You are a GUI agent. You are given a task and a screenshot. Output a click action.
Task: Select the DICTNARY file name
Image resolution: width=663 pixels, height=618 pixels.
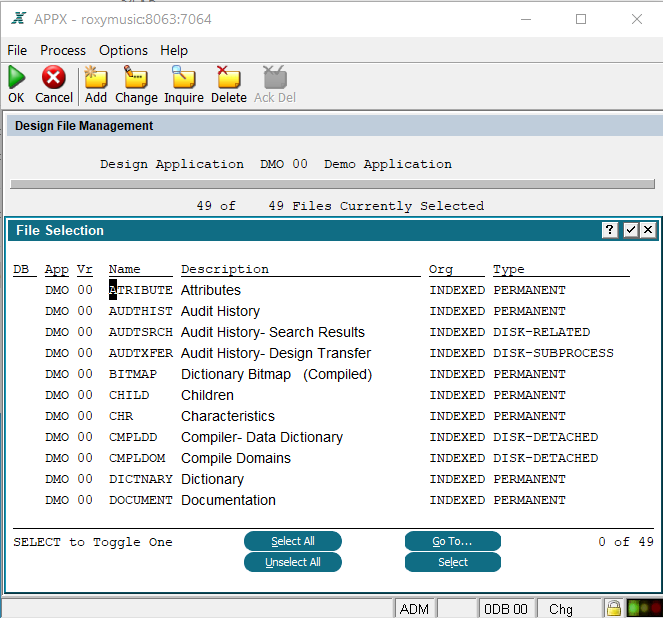140,479
